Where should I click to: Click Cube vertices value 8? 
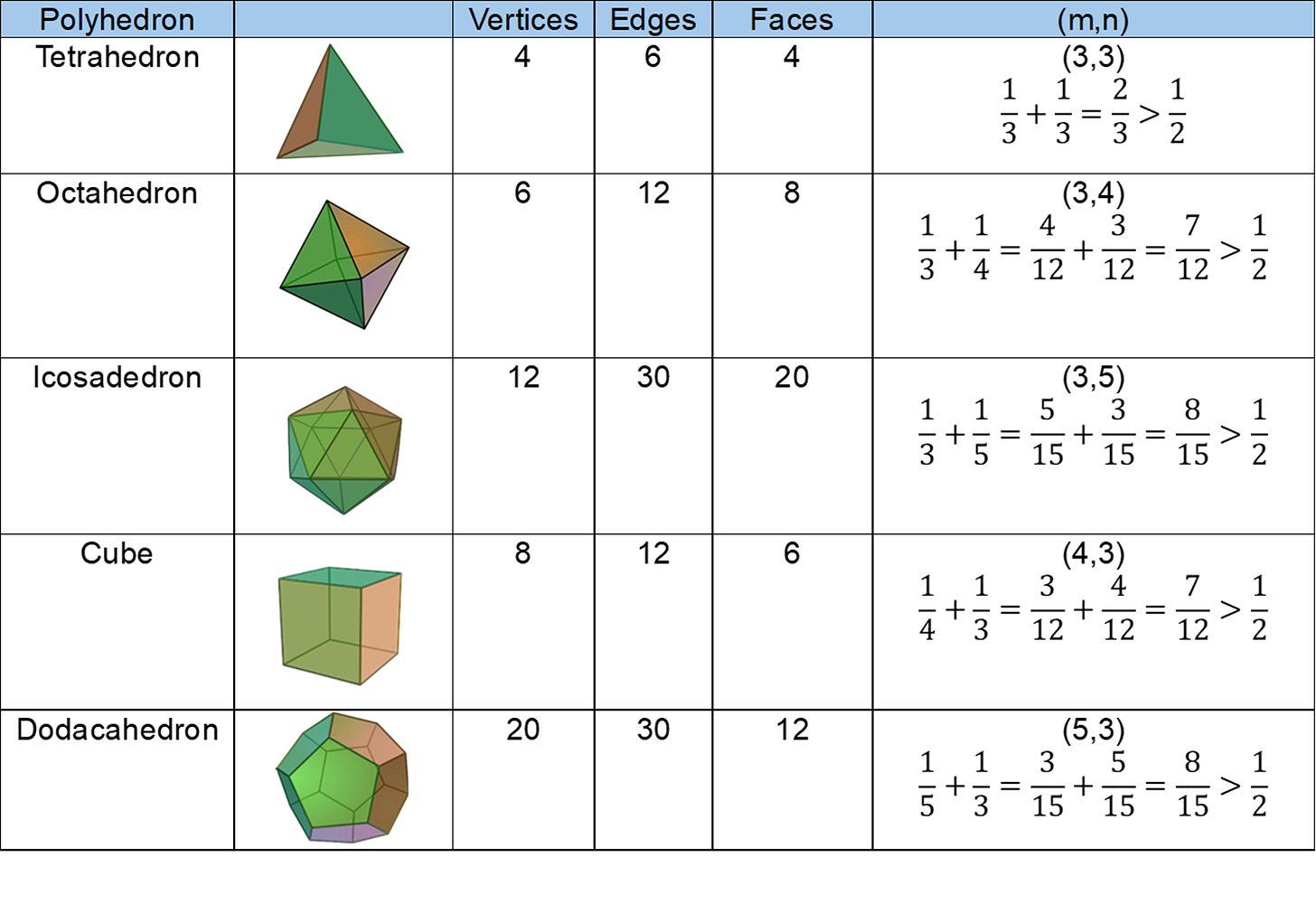[522, 553]
